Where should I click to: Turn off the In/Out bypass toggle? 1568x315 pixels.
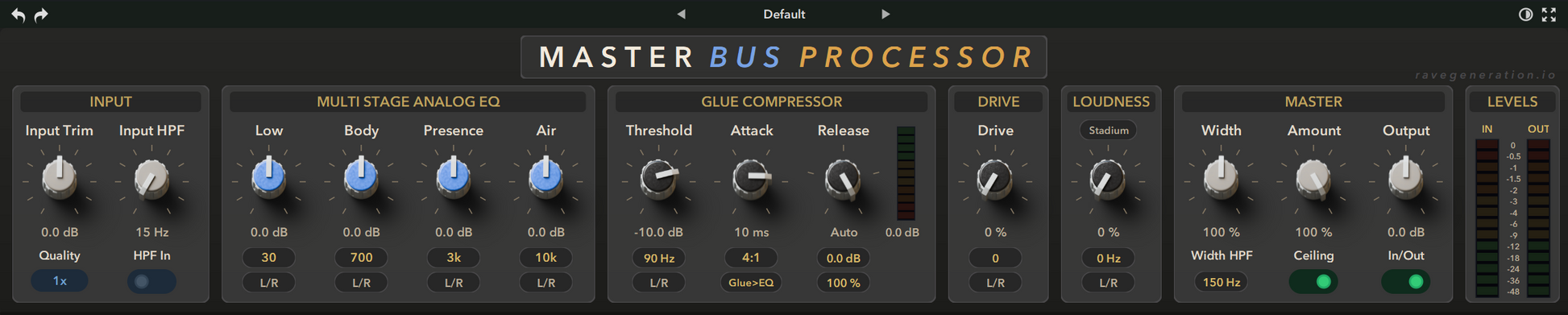coord(1406,281)
